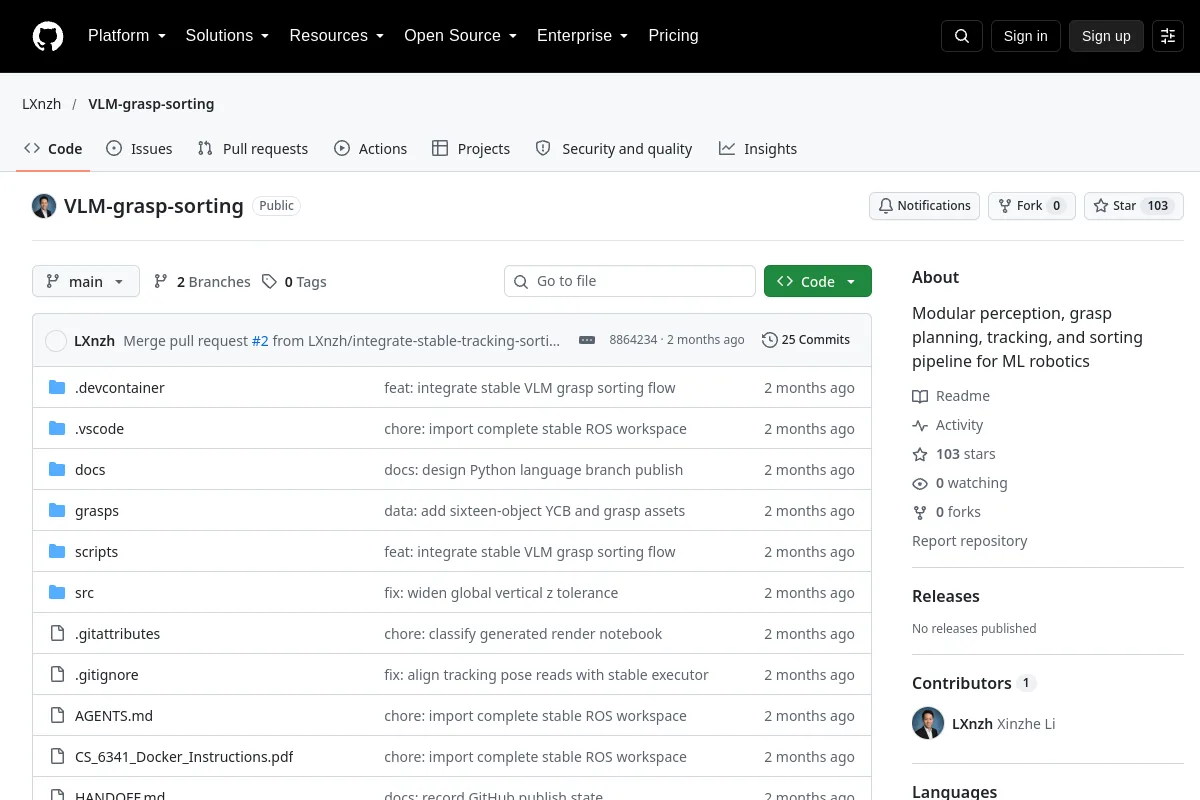Viewport: 1200px width, 800px height.
Task: Switch to the Pull requests tab
Action: [253, 149]
